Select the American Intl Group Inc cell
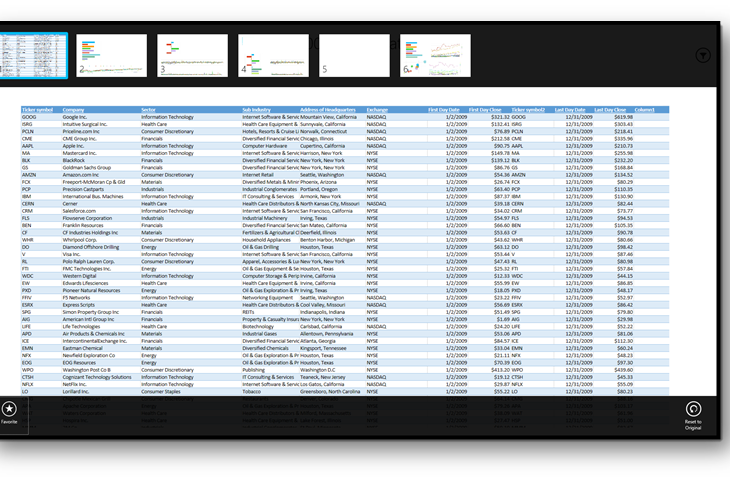The image size is (730, 487). (x=88, y=319)
